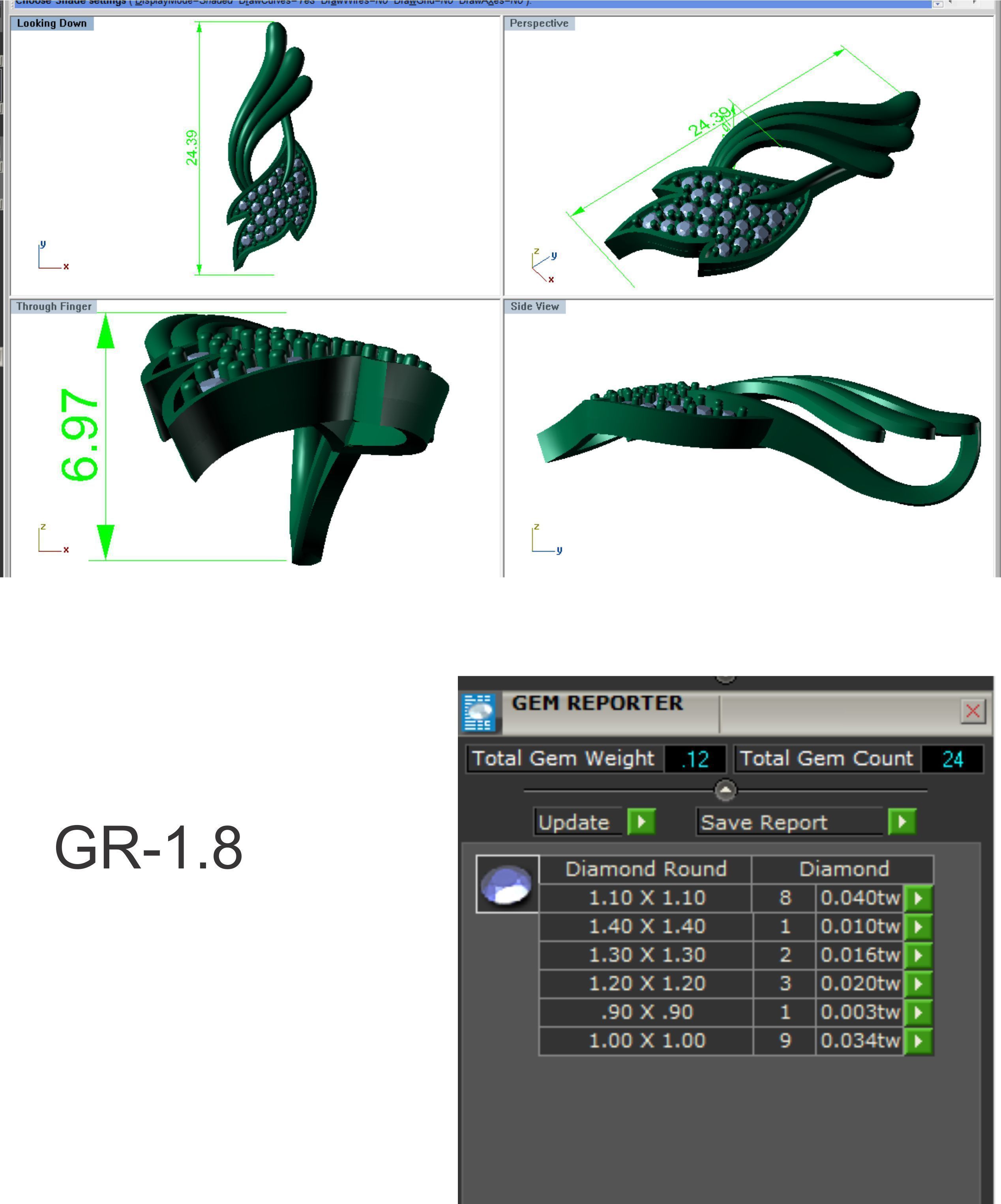This screenshot has height=1204, width=1001.
Task: Click the Gem Reporter panel icon
Action: pos(479,713)
